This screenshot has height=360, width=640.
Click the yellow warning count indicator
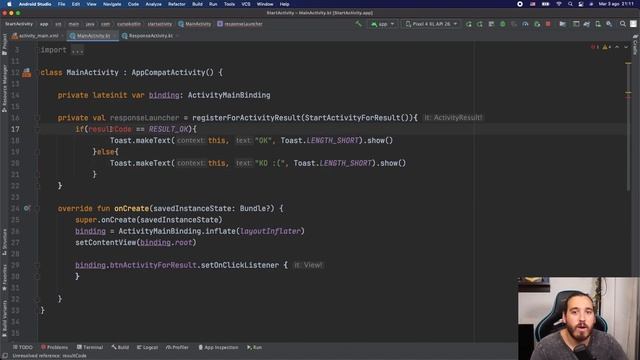click(607, 47)
